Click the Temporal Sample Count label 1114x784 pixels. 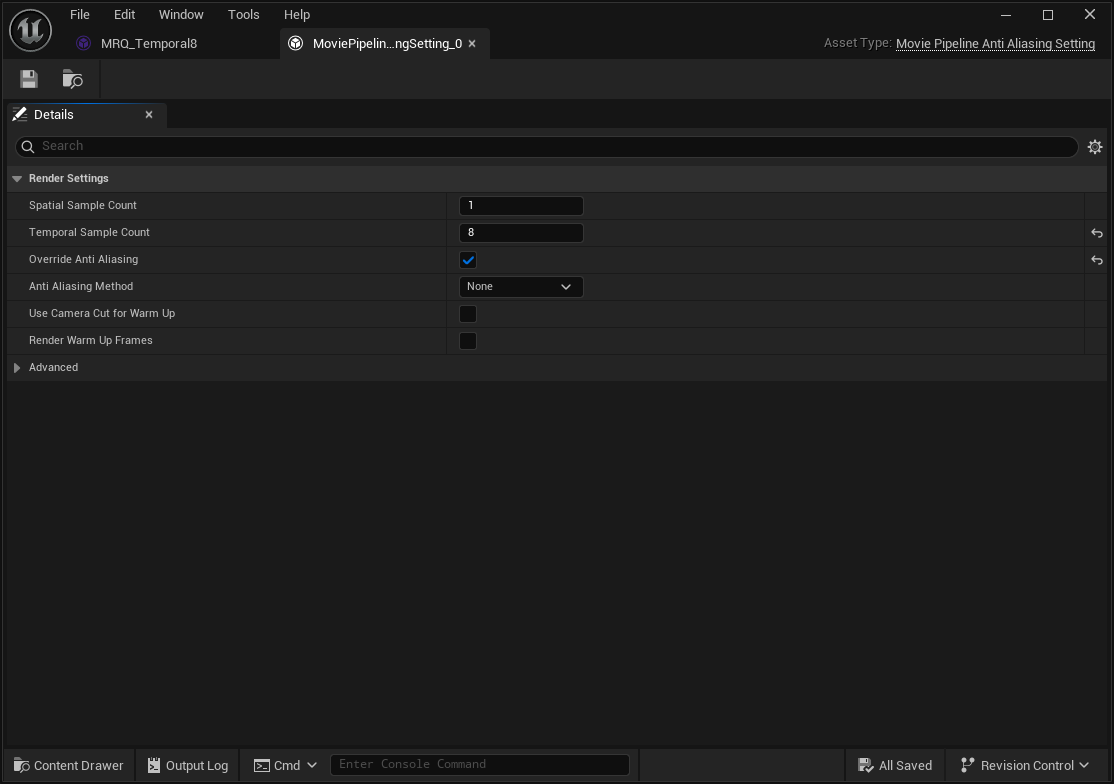(x=89, y=232)
